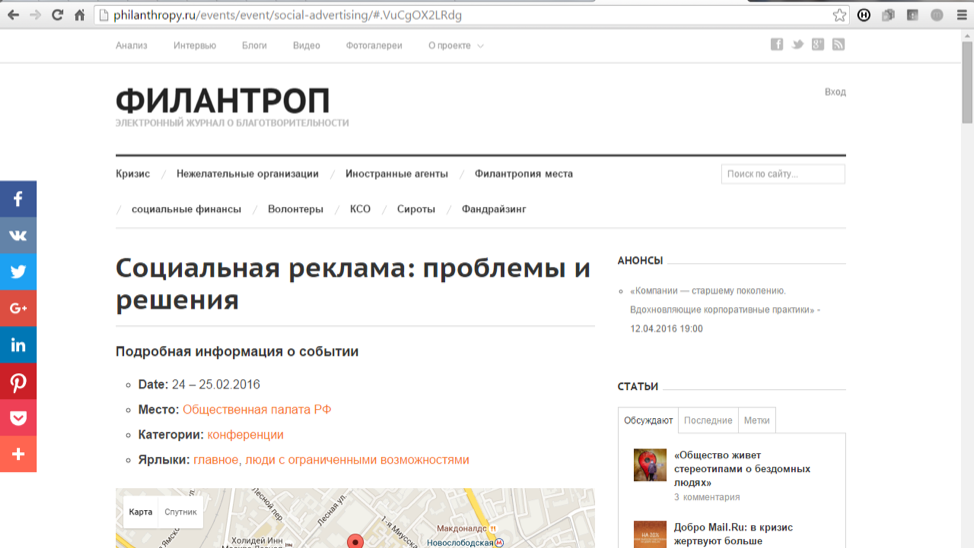The image size is (974, 548).
Task: Open the Chrome hamburger menu
Action: [x=962, y=15]
